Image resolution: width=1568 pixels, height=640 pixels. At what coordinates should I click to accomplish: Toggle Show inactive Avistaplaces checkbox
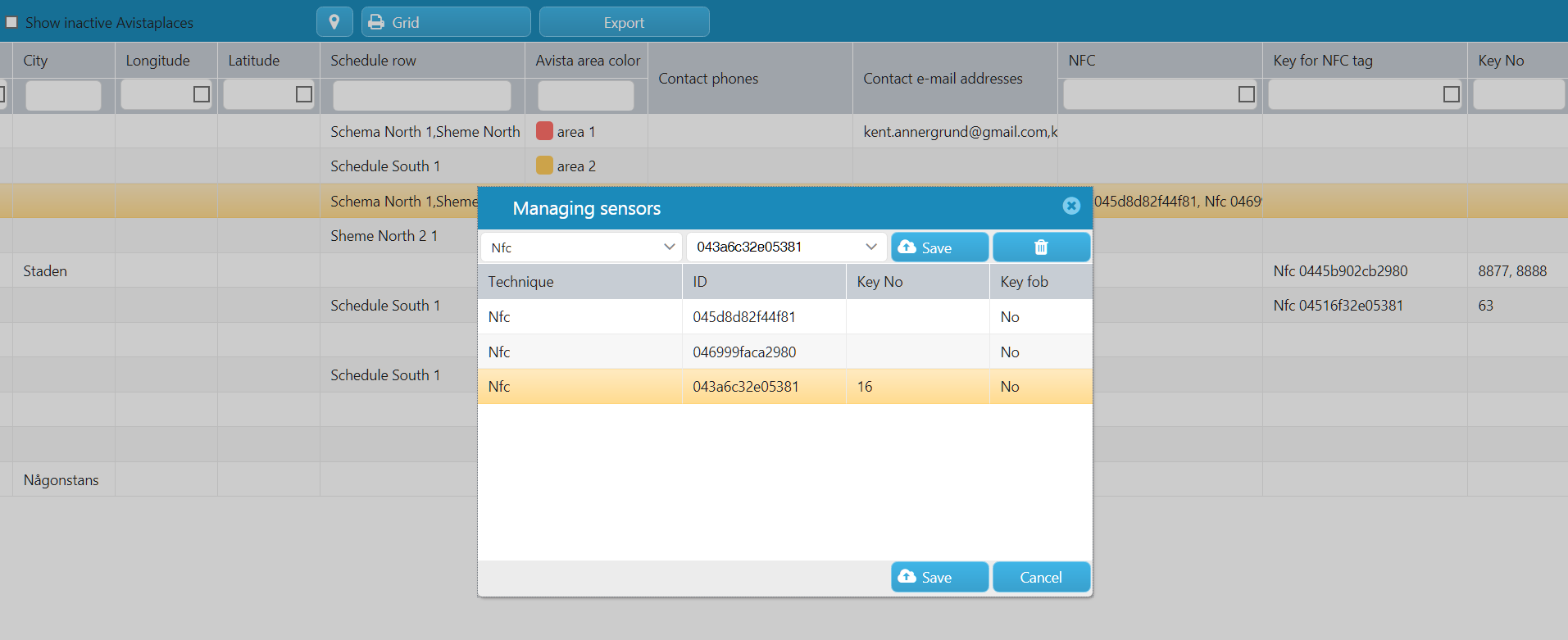click(11, 23)
